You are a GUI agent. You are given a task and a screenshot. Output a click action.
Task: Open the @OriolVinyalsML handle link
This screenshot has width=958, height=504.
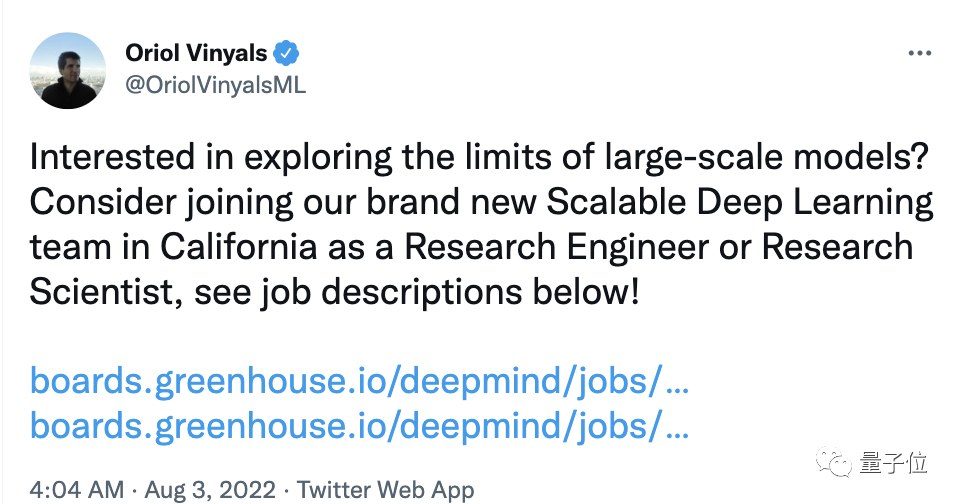click(215, 85)
